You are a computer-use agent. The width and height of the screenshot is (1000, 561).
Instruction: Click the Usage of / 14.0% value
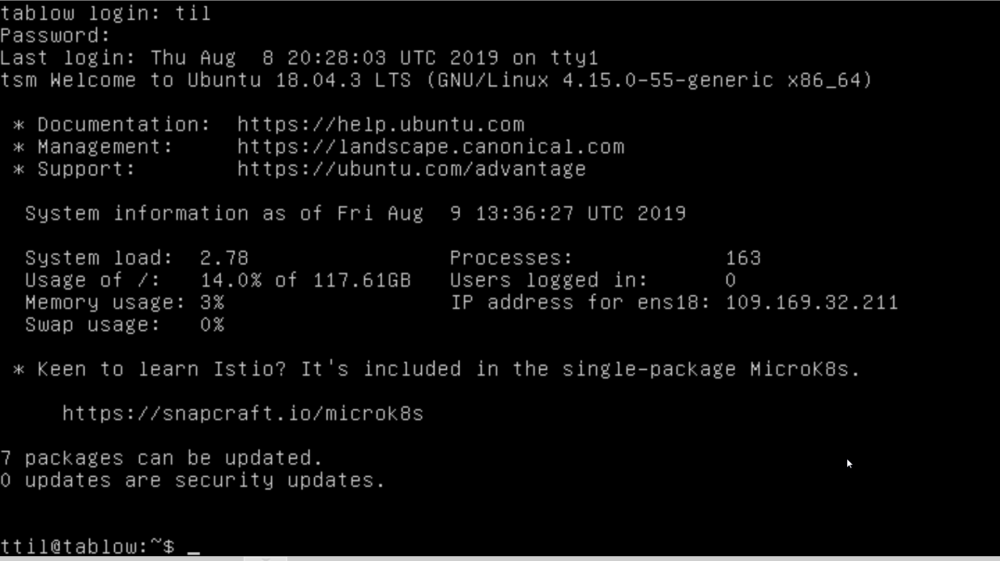pyautogui.click(x=305, y=280)
